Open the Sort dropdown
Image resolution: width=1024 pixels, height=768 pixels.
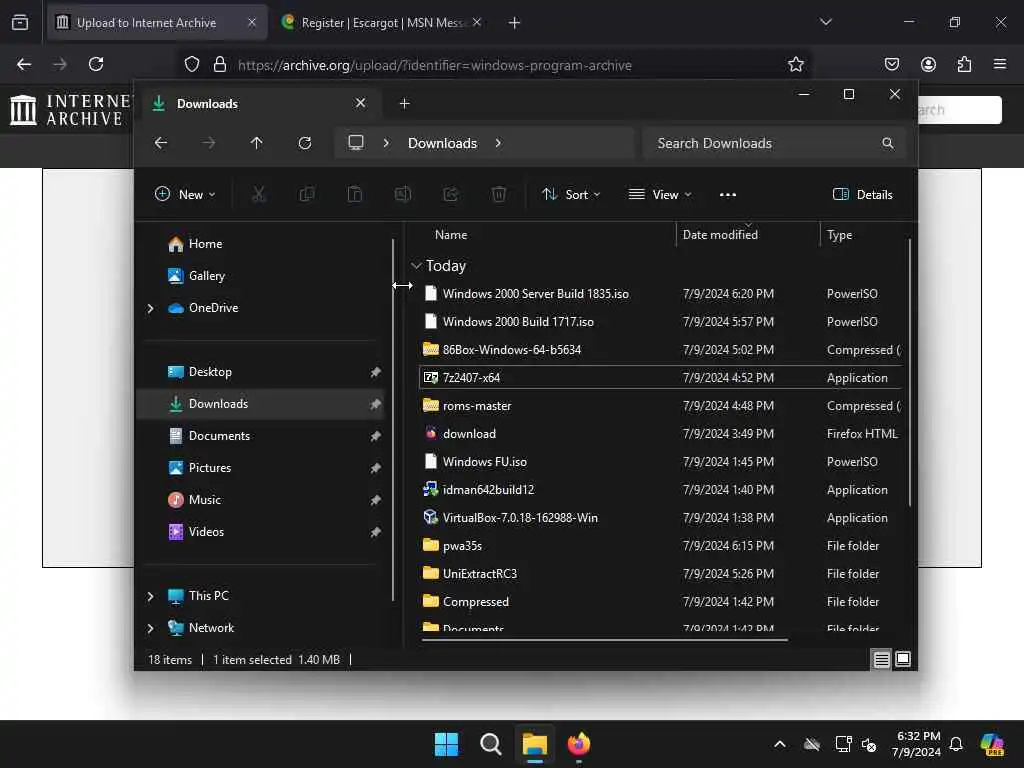(571, 195)
